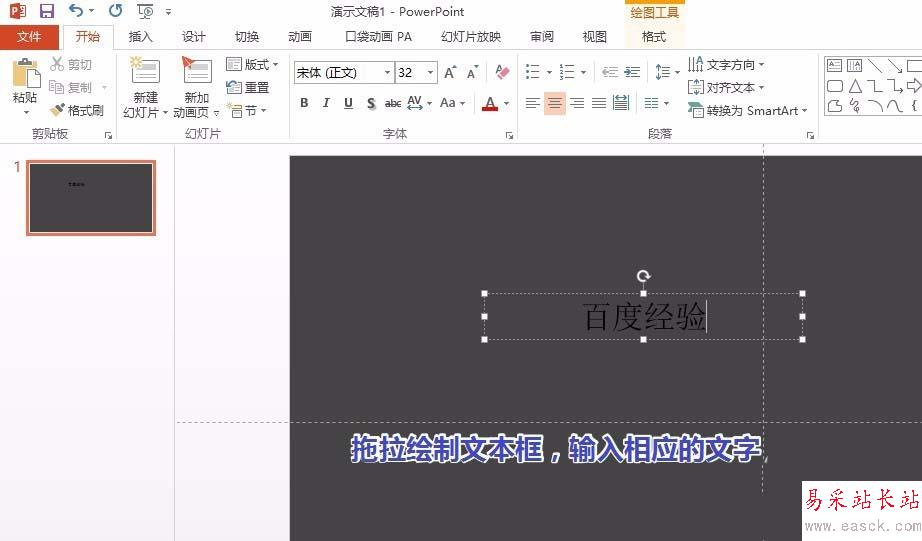Screen dimensions: 922x541
Task: Open the Font dialog launcher in 字体 group
Action: 509,136
